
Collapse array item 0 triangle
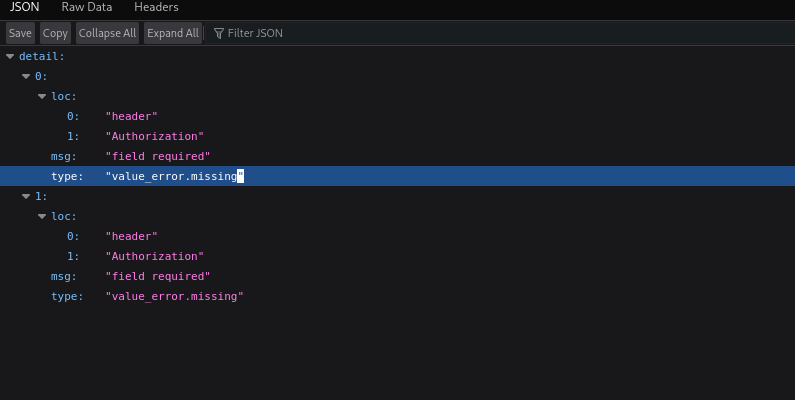[26, 77]
